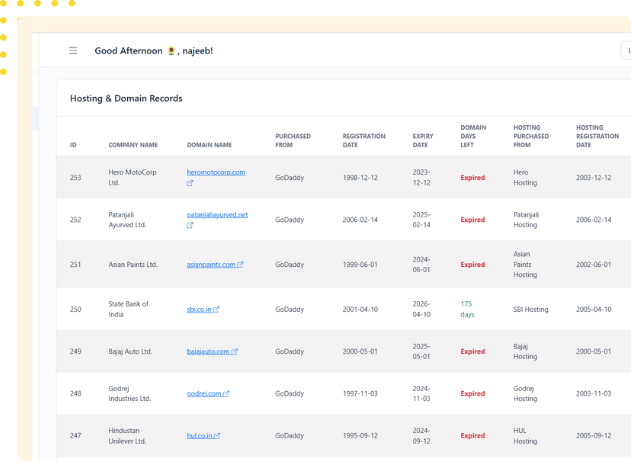The width and height of the screenshot is (631, 461).
Task: Select the State Bank of India cell
Action: click(x=128, y=309)
